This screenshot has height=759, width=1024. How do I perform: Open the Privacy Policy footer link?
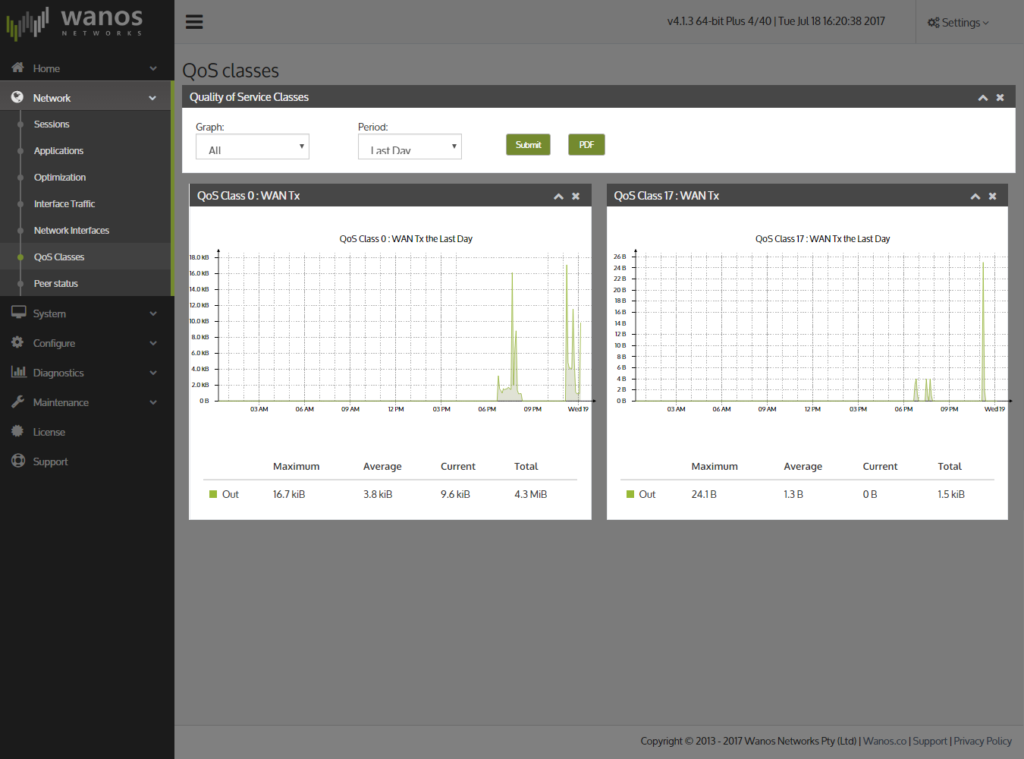point(982,741)
